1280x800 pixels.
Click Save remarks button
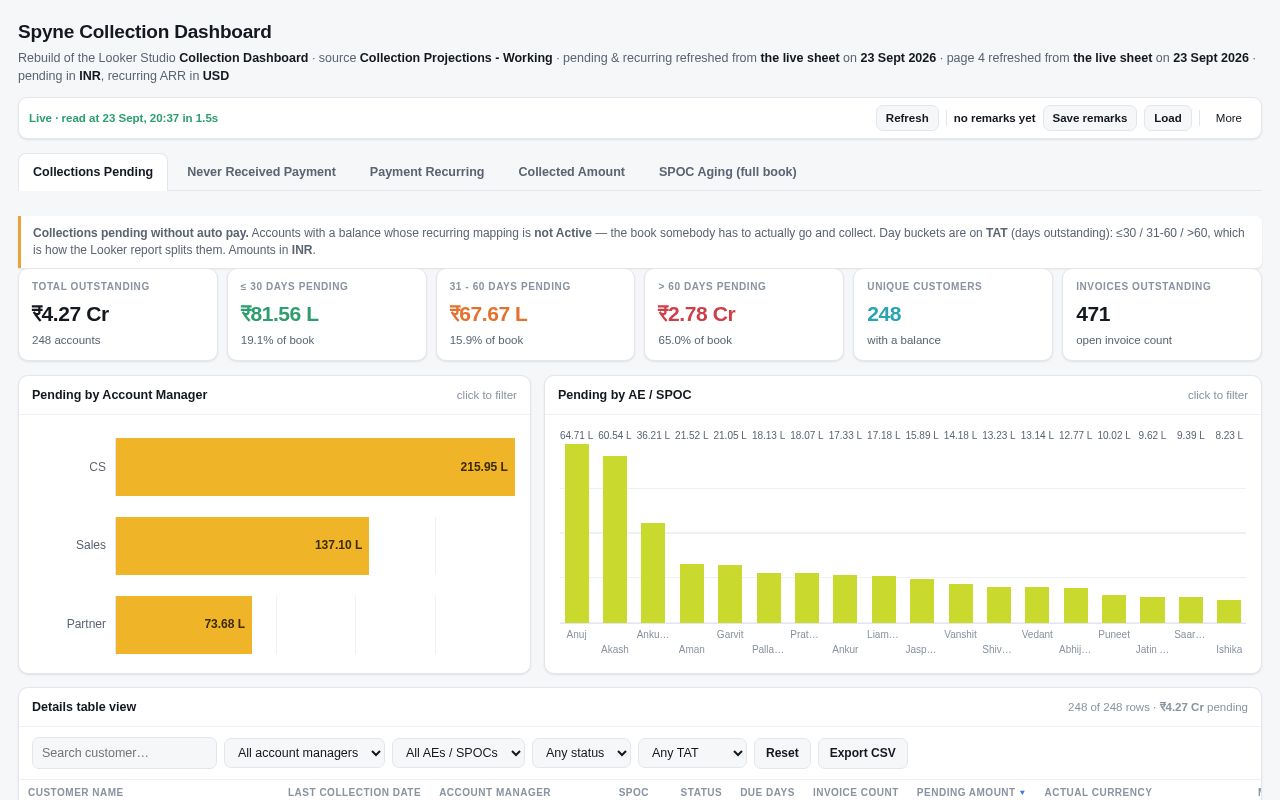(x=1089, y=118)
